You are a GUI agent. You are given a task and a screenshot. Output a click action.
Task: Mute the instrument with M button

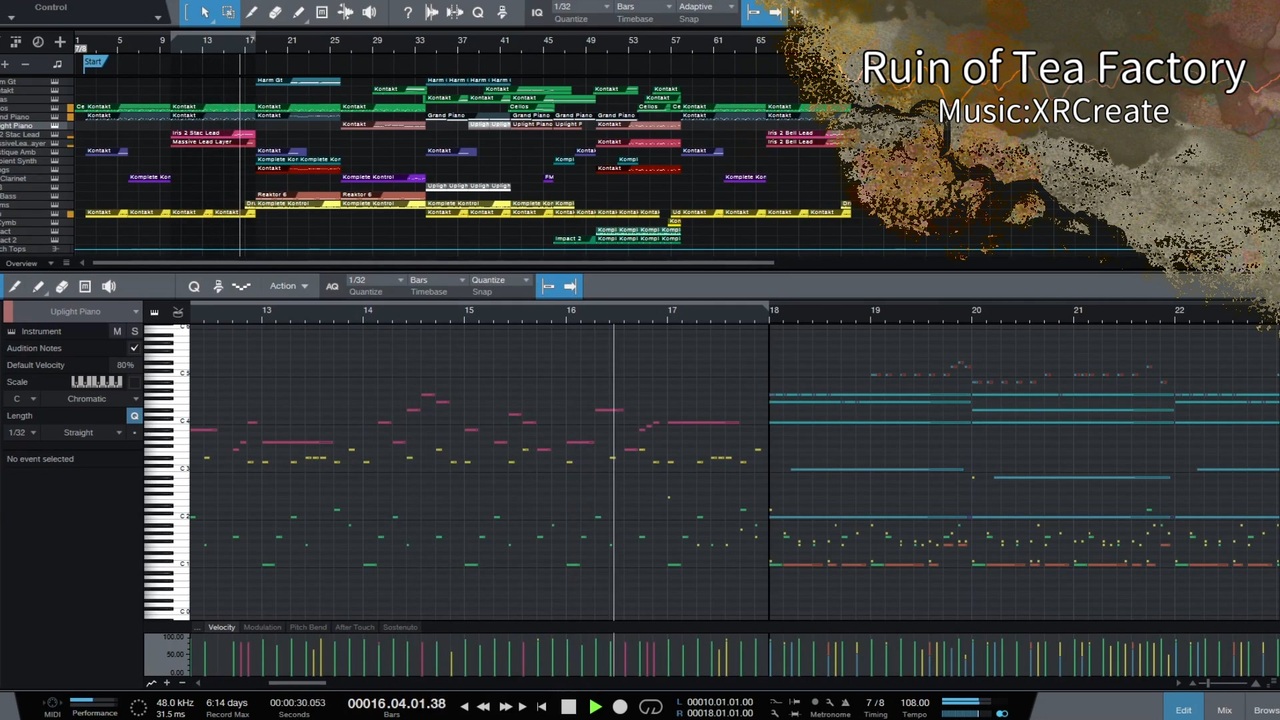(117, 331)
